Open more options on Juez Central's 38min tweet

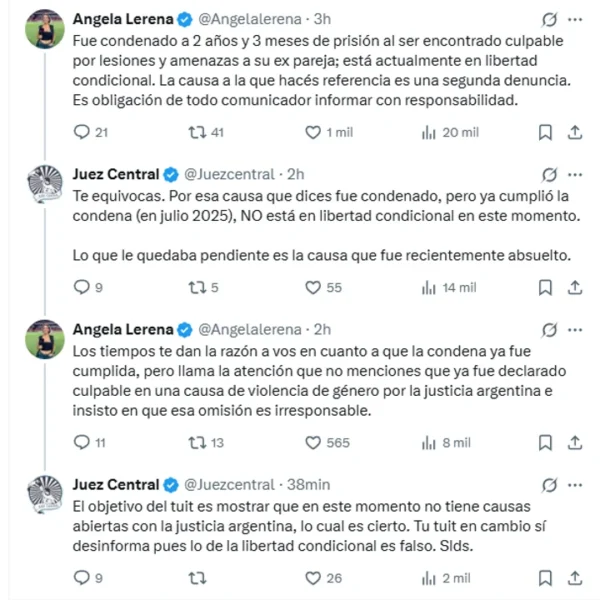575,485
